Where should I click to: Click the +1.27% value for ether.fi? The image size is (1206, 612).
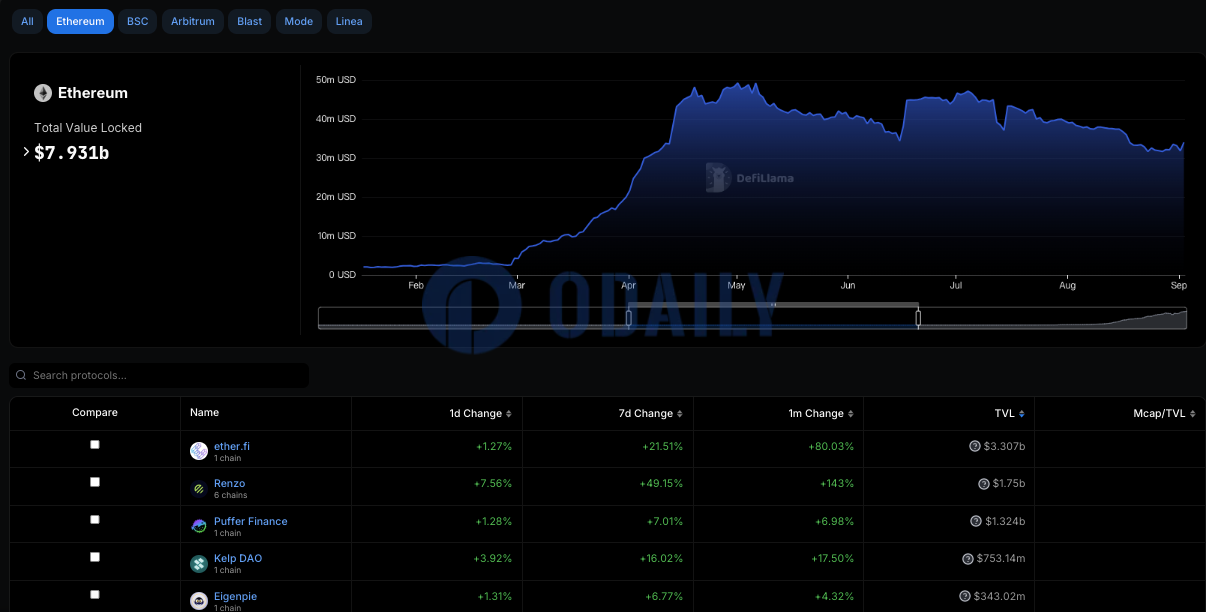[x=494, y=446]
